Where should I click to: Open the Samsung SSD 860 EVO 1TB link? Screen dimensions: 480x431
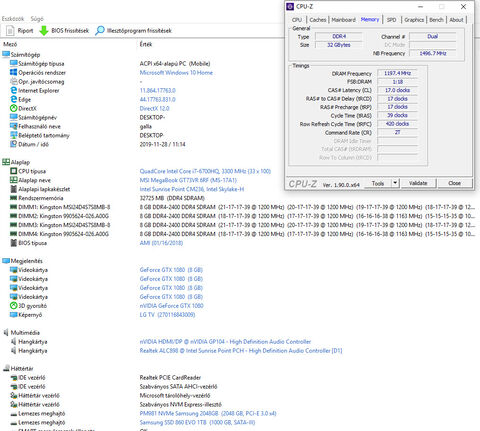click(x=197, y=422)
